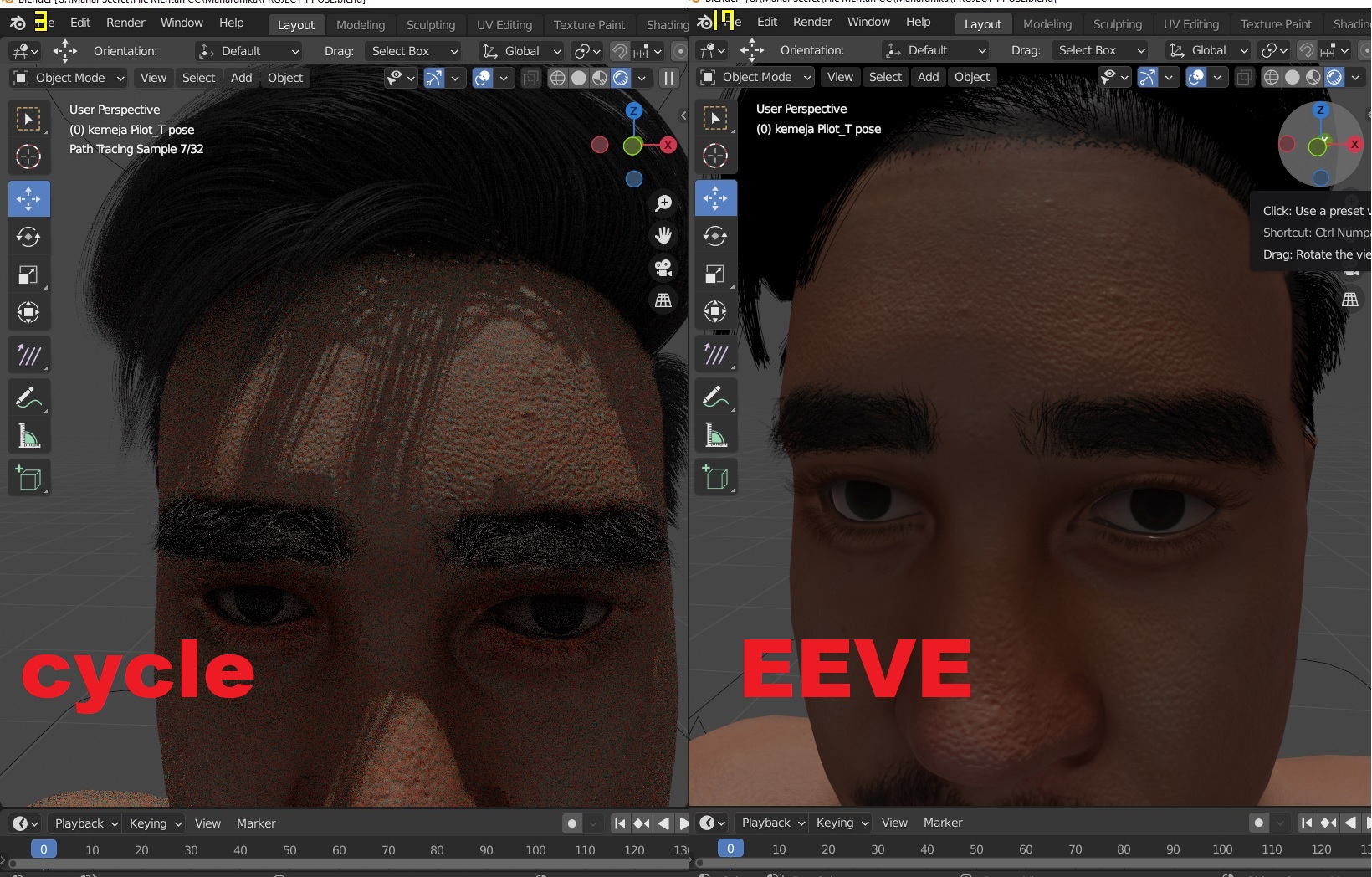Toggle auto keying in left timeline

coord(572,823)
